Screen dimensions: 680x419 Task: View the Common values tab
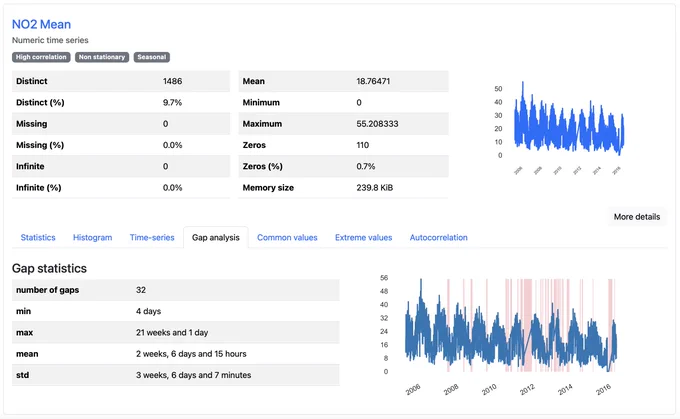click(x=287, y=238)
